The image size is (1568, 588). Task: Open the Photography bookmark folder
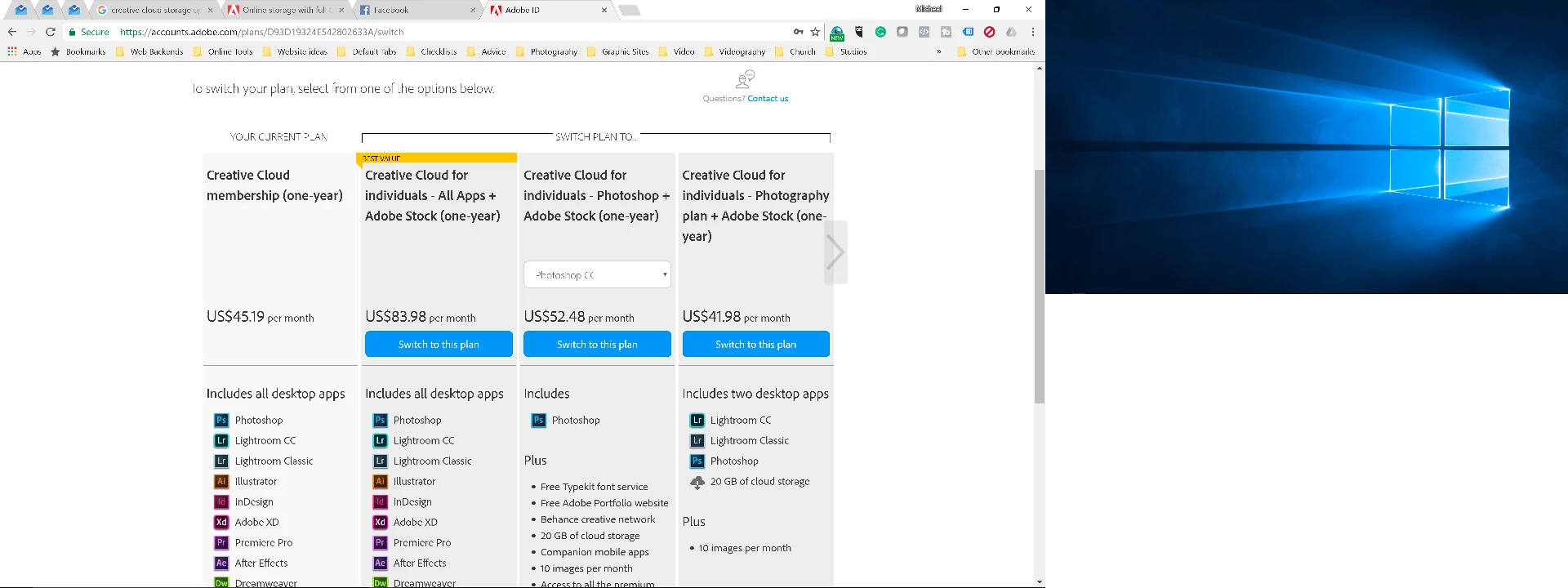546,51
